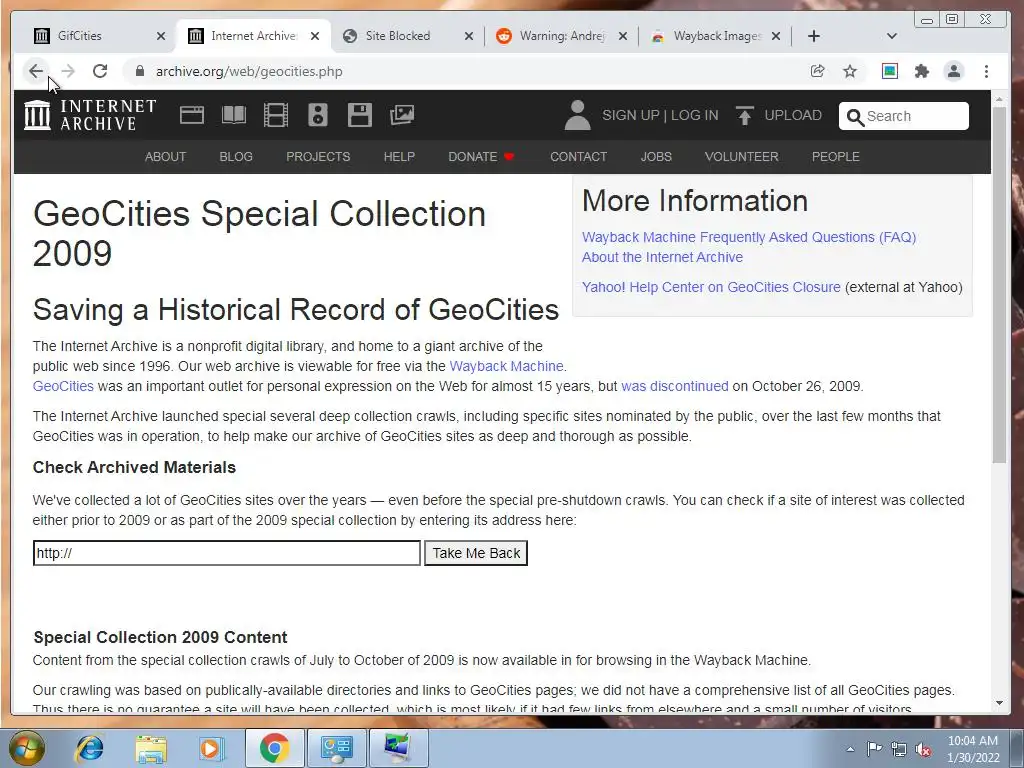The width and height of the screenshot is (1024, 768).
Task: Open the picture extension icon in the toolbar
Action: [889, 71]
